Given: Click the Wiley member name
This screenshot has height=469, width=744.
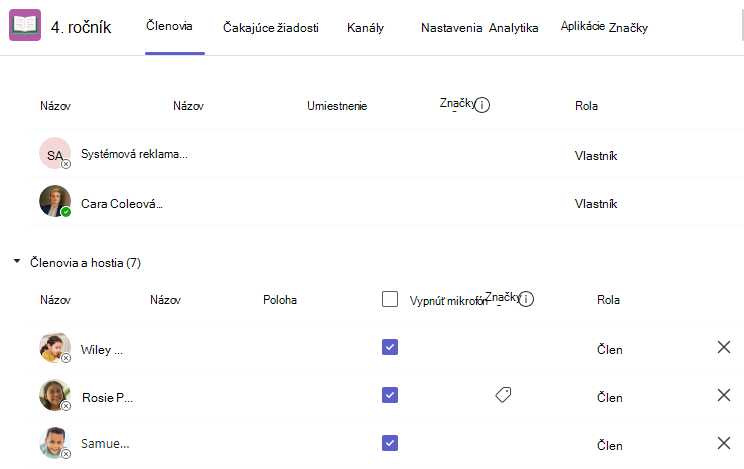Looking at the screenshot, I should (102, 350).
